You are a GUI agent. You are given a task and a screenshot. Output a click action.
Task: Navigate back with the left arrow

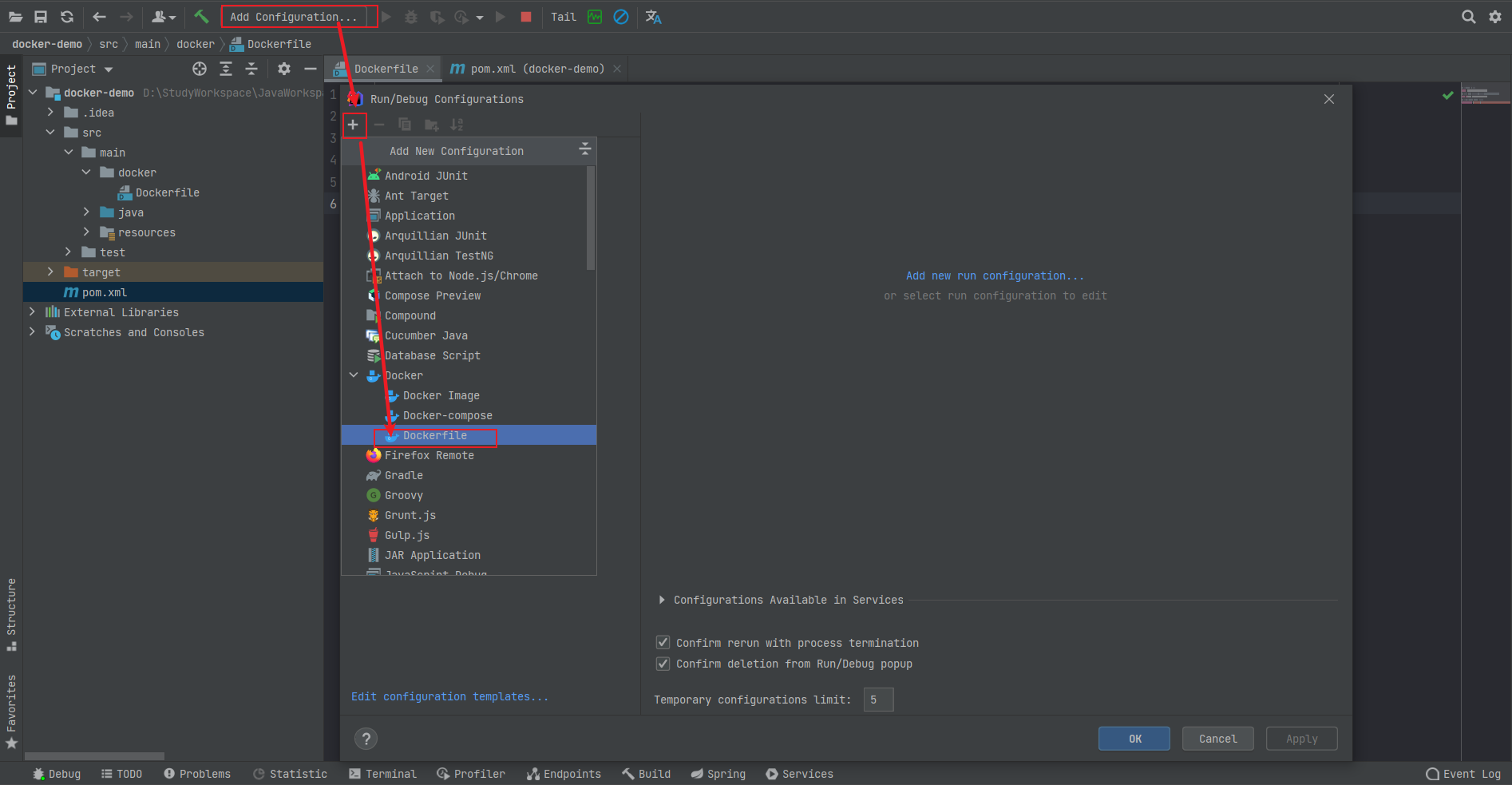coord(99,17)
